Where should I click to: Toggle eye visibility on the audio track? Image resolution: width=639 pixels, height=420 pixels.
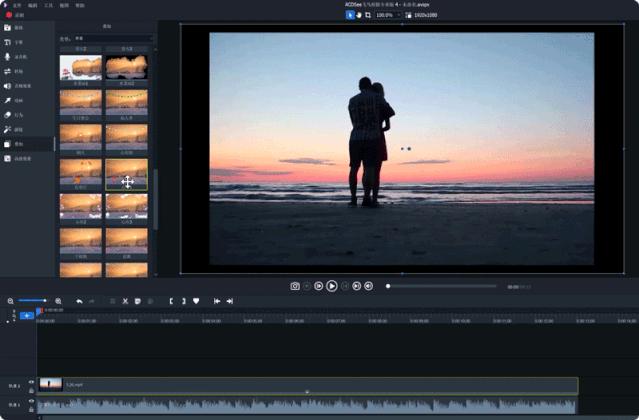(31, 402)
